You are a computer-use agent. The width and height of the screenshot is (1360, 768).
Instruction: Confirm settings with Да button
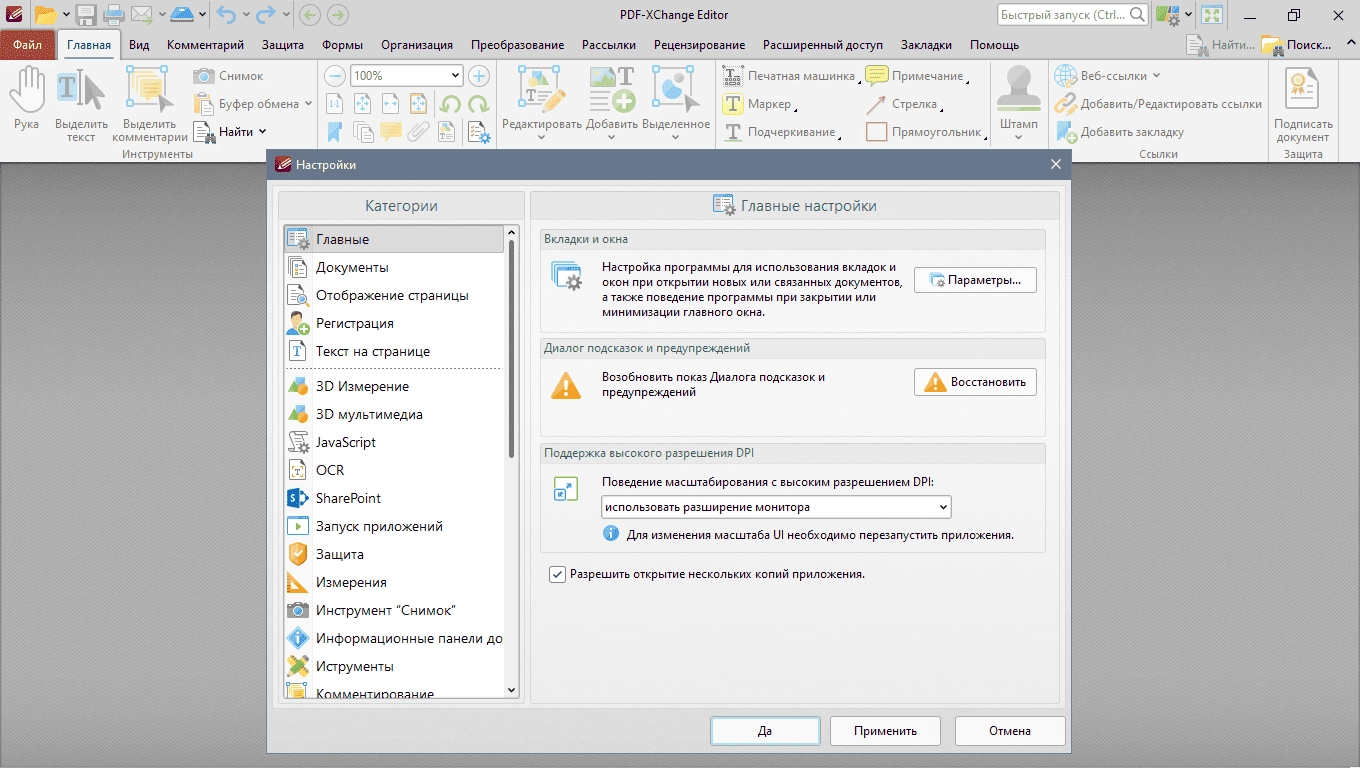[765, 731]
